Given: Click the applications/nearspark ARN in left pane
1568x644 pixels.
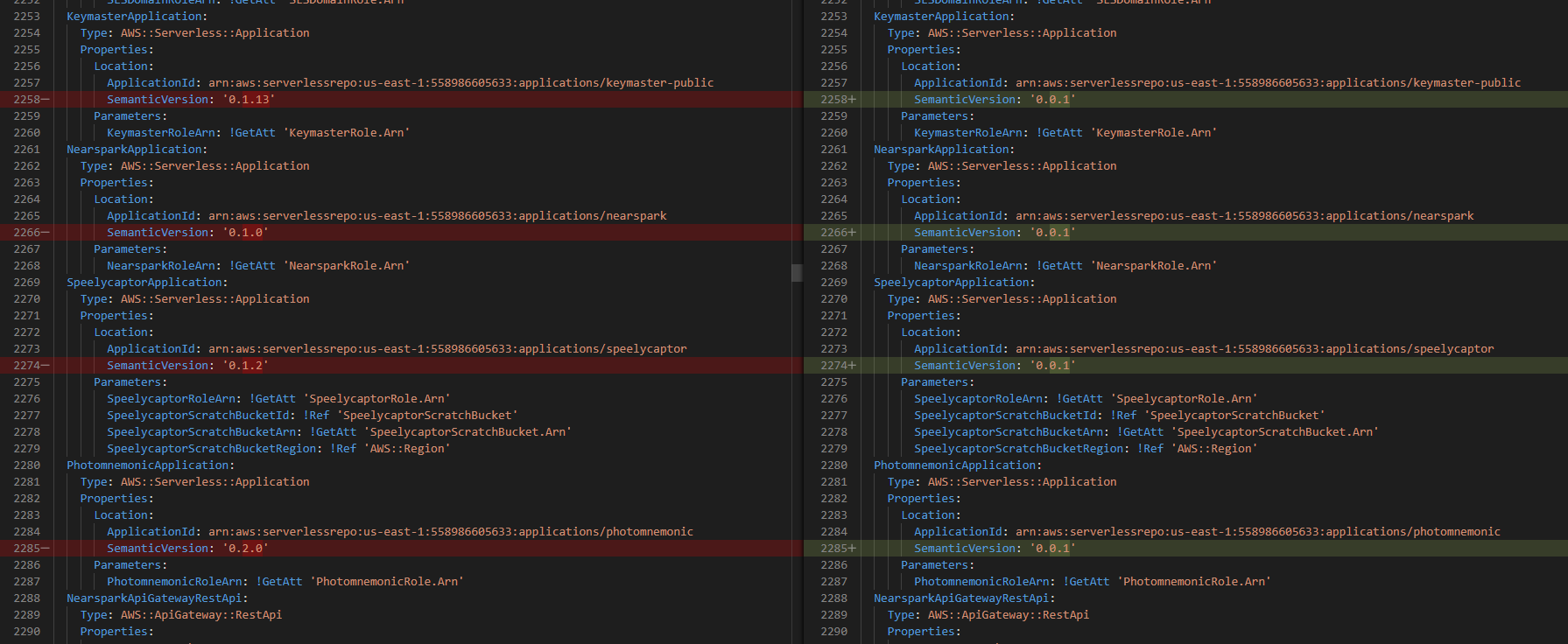Looking at the screenshot, I should (x=438, y=216).
